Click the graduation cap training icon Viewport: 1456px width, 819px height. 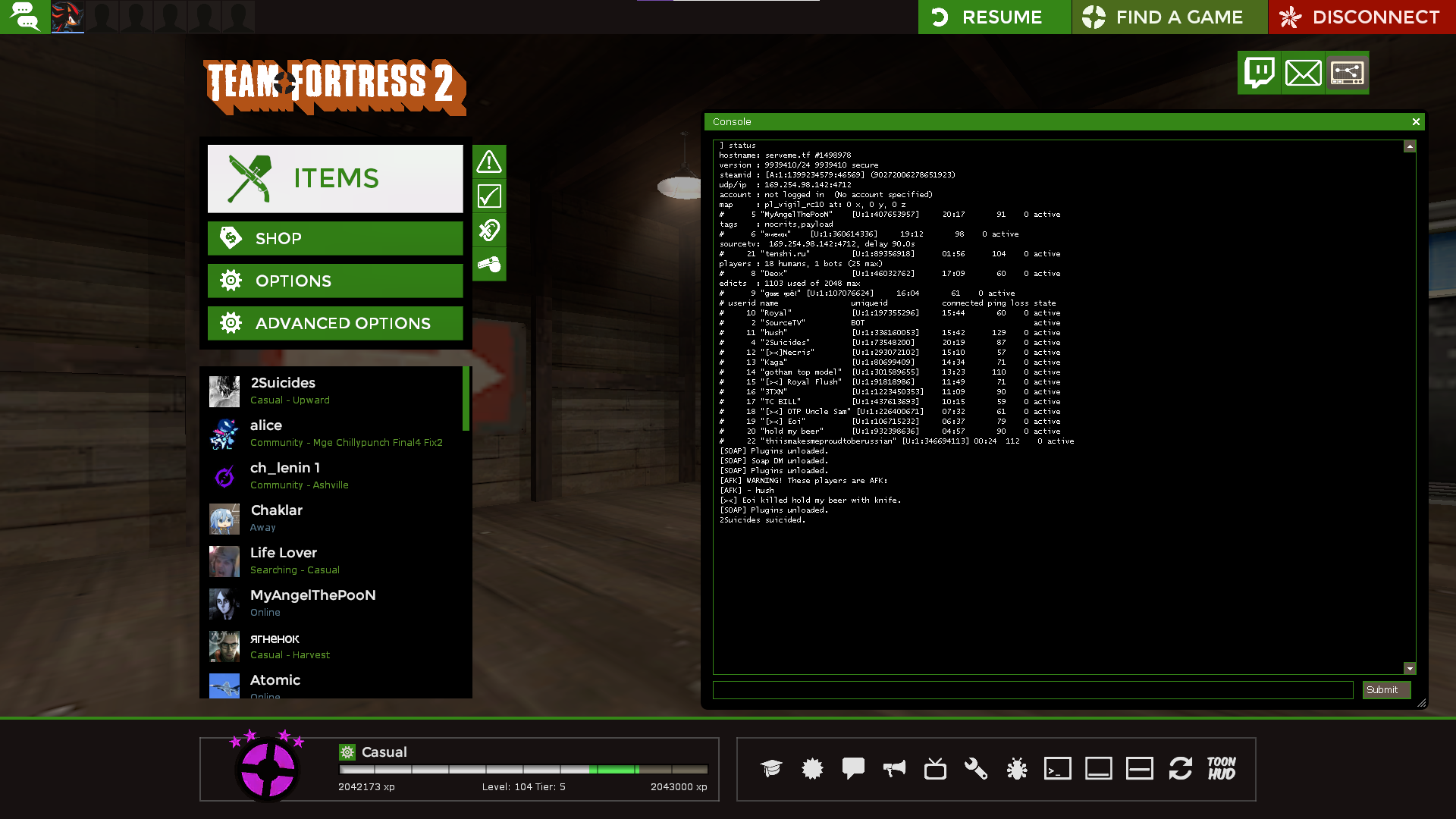[771, 768]
